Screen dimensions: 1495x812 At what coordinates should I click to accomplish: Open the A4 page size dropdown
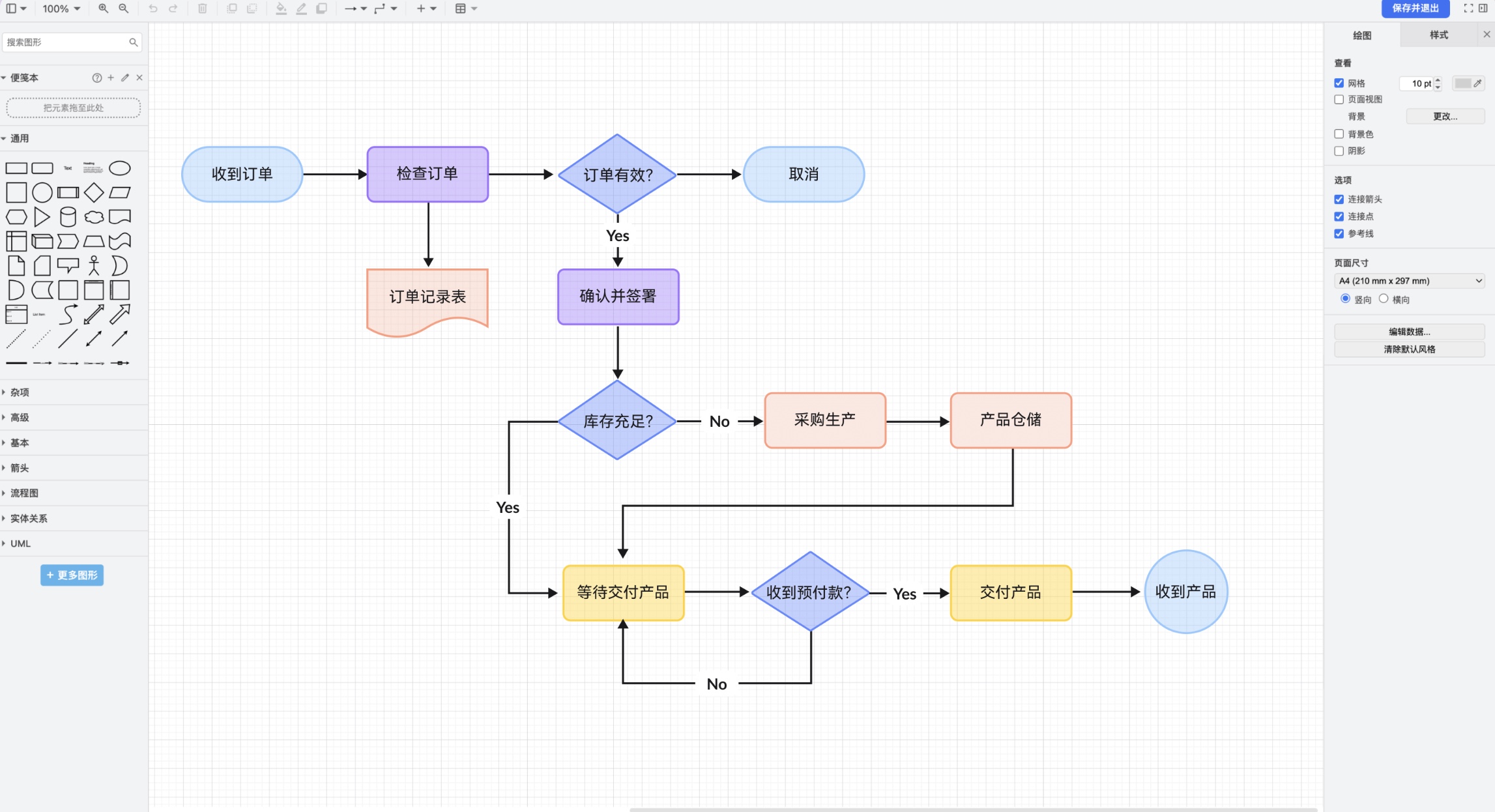coord(1409,281)
